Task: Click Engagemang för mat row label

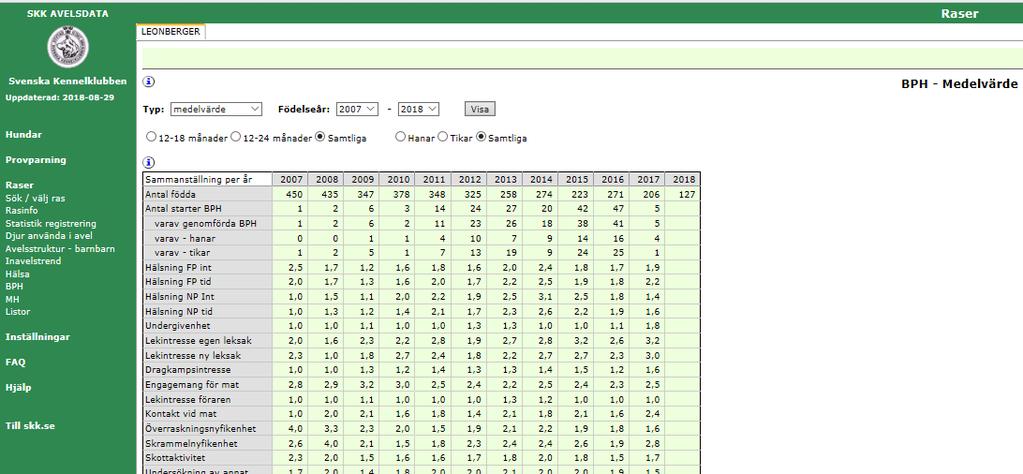Action: coord(192,385)
